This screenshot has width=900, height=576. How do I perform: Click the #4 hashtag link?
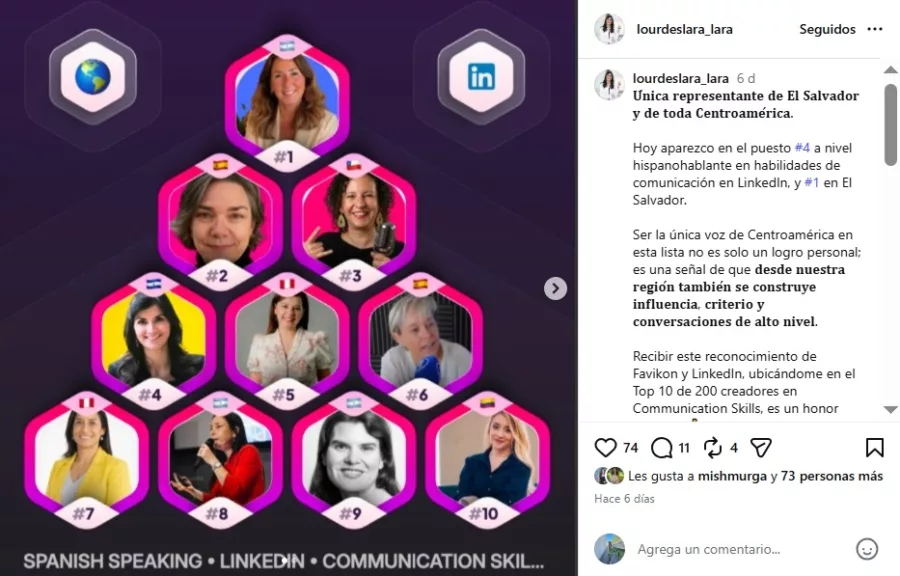coord(802,148)
